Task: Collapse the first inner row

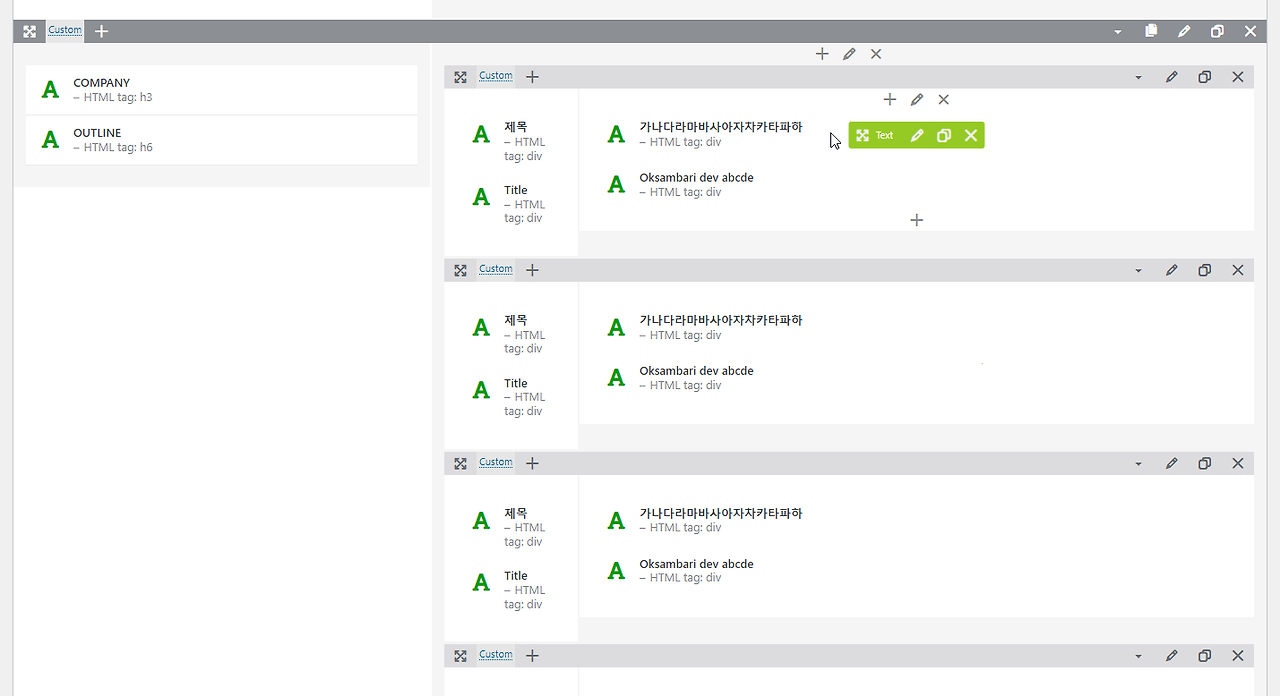Action: point(1138,77)
